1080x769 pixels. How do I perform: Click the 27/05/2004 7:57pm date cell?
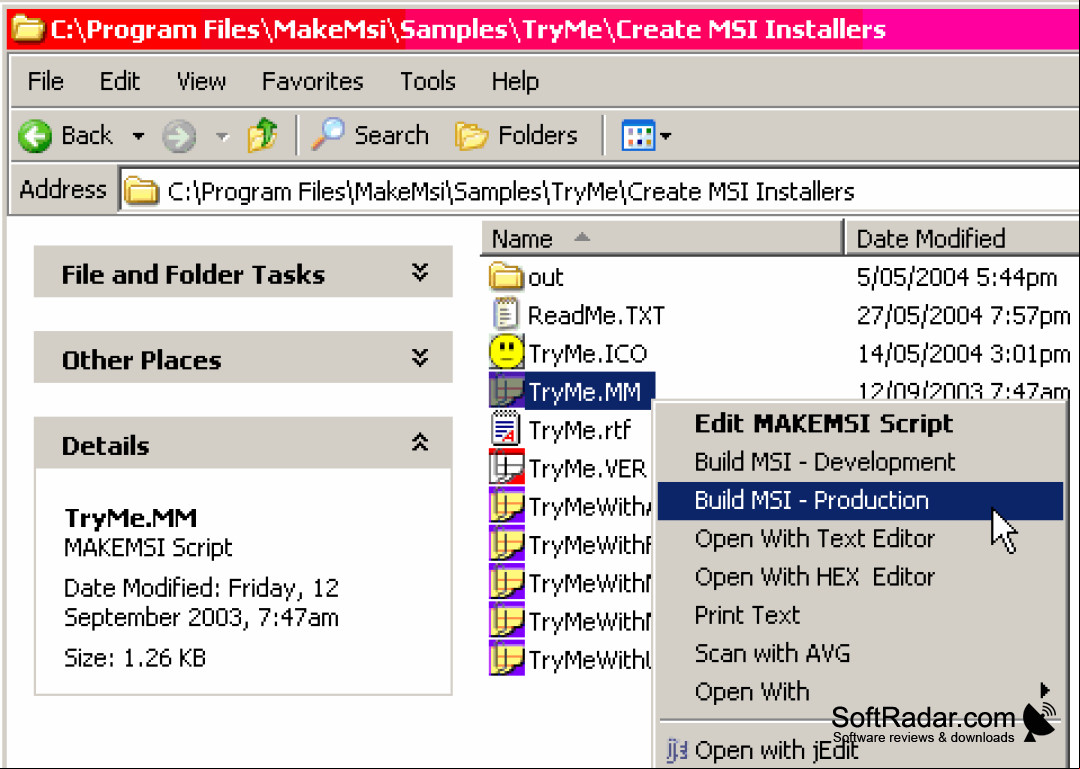[x=964, y=316]
